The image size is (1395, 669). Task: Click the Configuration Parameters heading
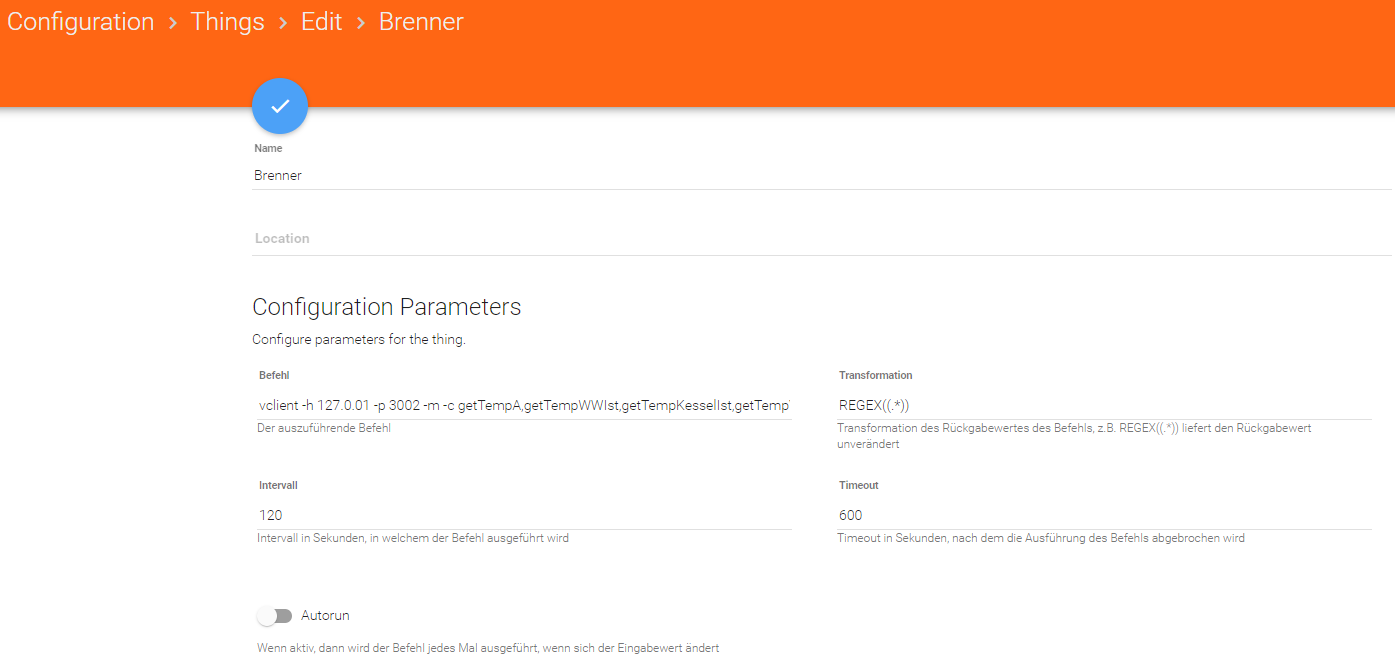[386, 306]
